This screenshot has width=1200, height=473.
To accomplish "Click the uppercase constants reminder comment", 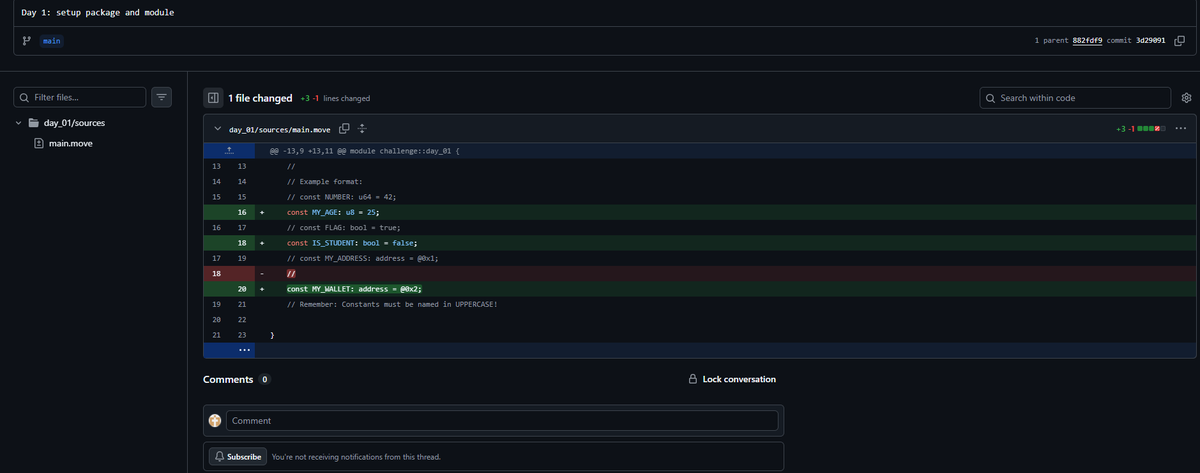I will point(391,304).
